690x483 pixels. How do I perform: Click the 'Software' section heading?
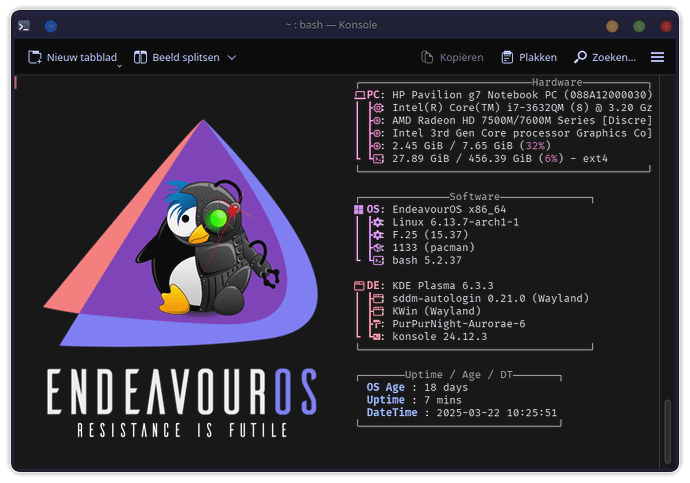point(474,197)
